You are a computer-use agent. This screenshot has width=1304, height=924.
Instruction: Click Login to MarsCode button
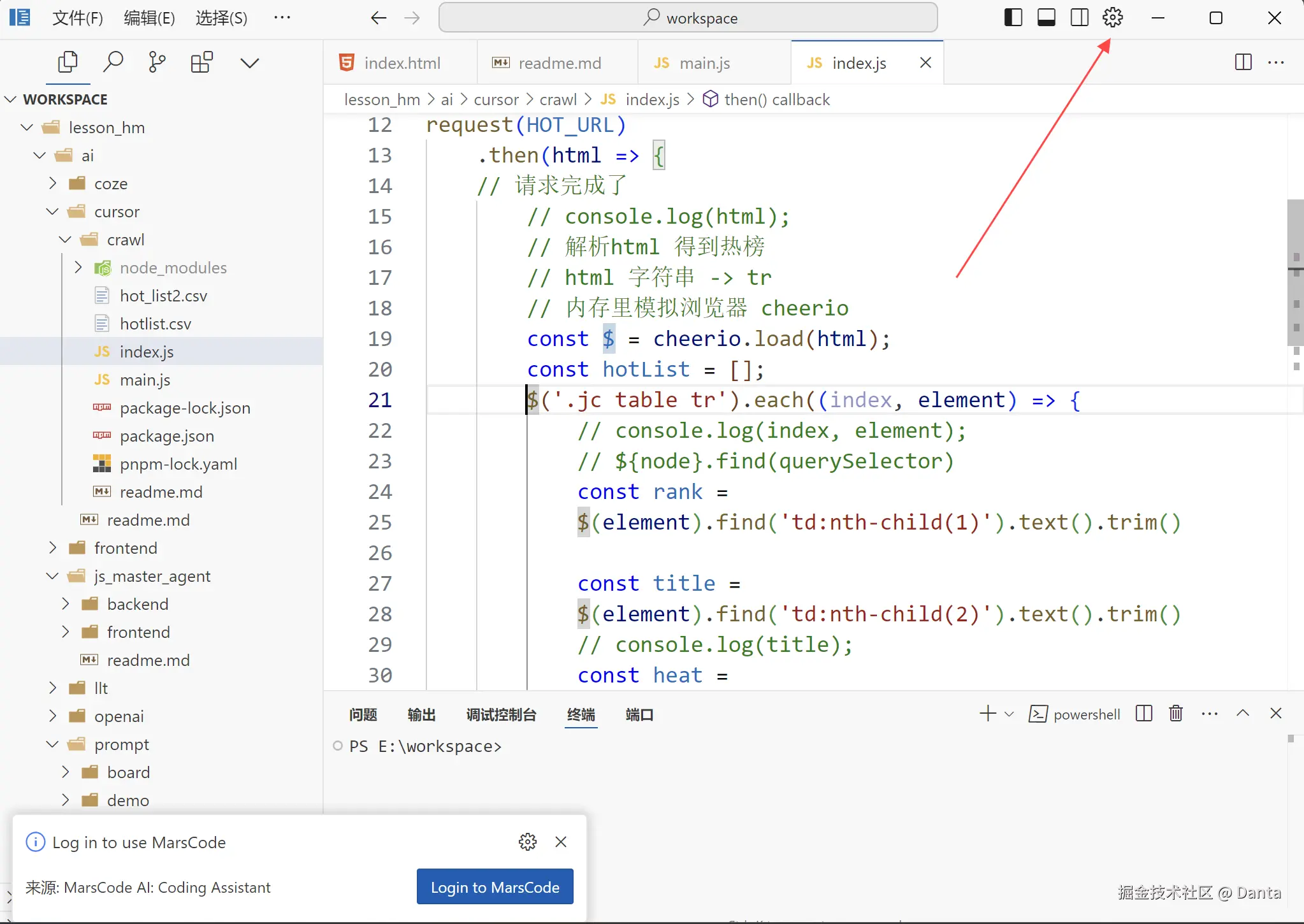pyautogui.click(x=495, y=887)
